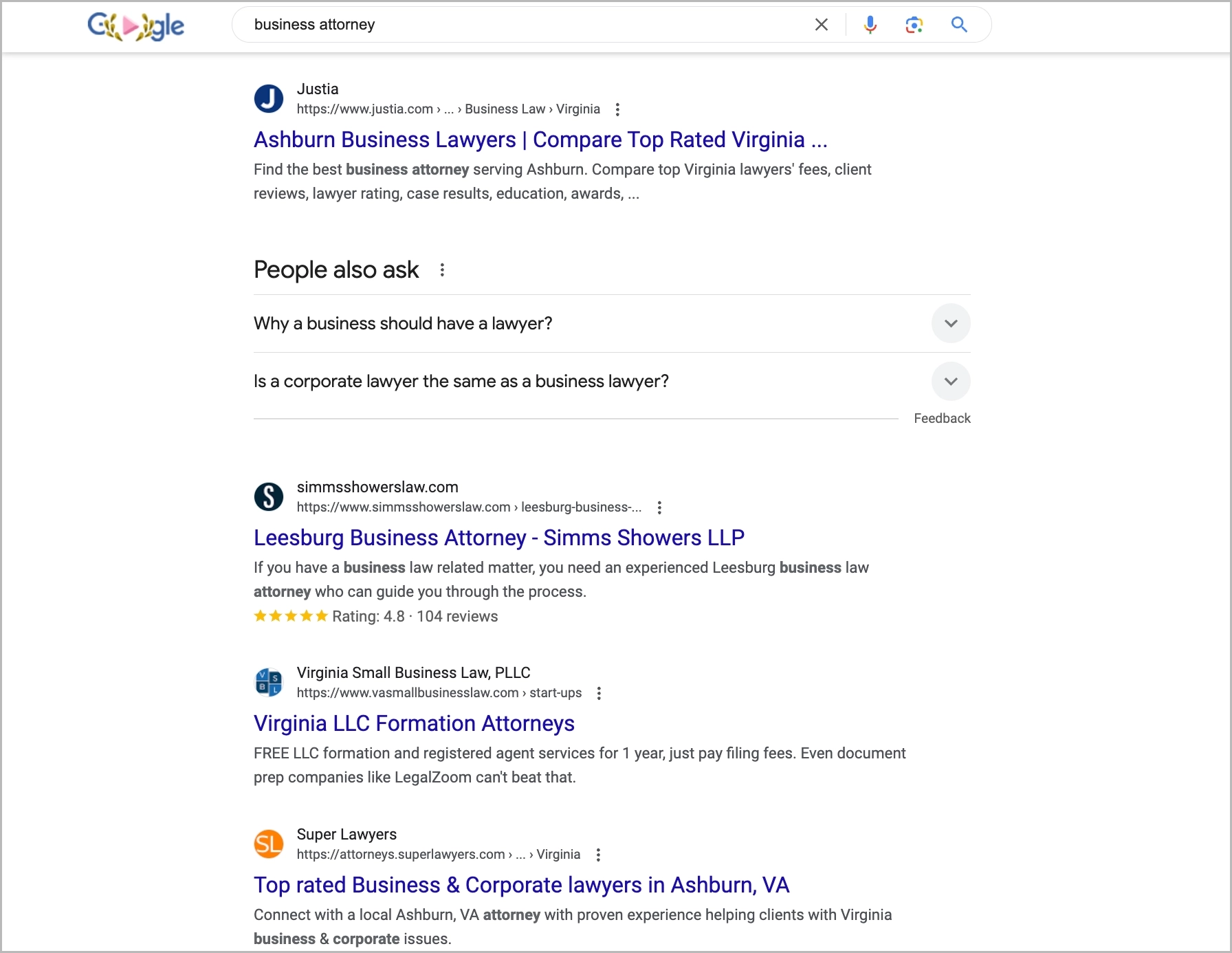Clear the search query with the X
The width and height of the screenshot is (1232, 953).
click(x=821, y=25)
